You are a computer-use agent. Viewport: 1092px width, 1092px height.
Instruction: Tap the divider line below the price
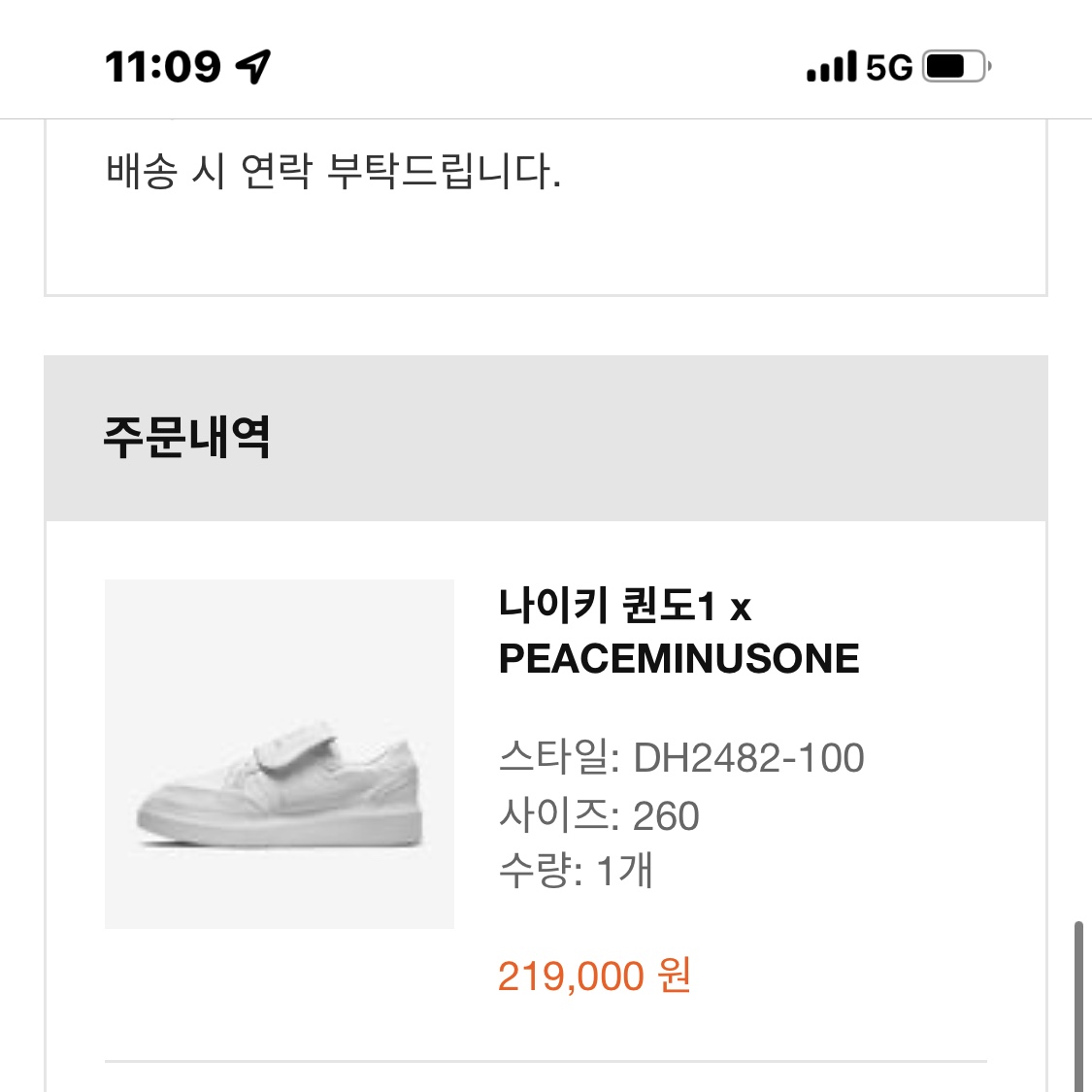click(x=546, y=1061)
